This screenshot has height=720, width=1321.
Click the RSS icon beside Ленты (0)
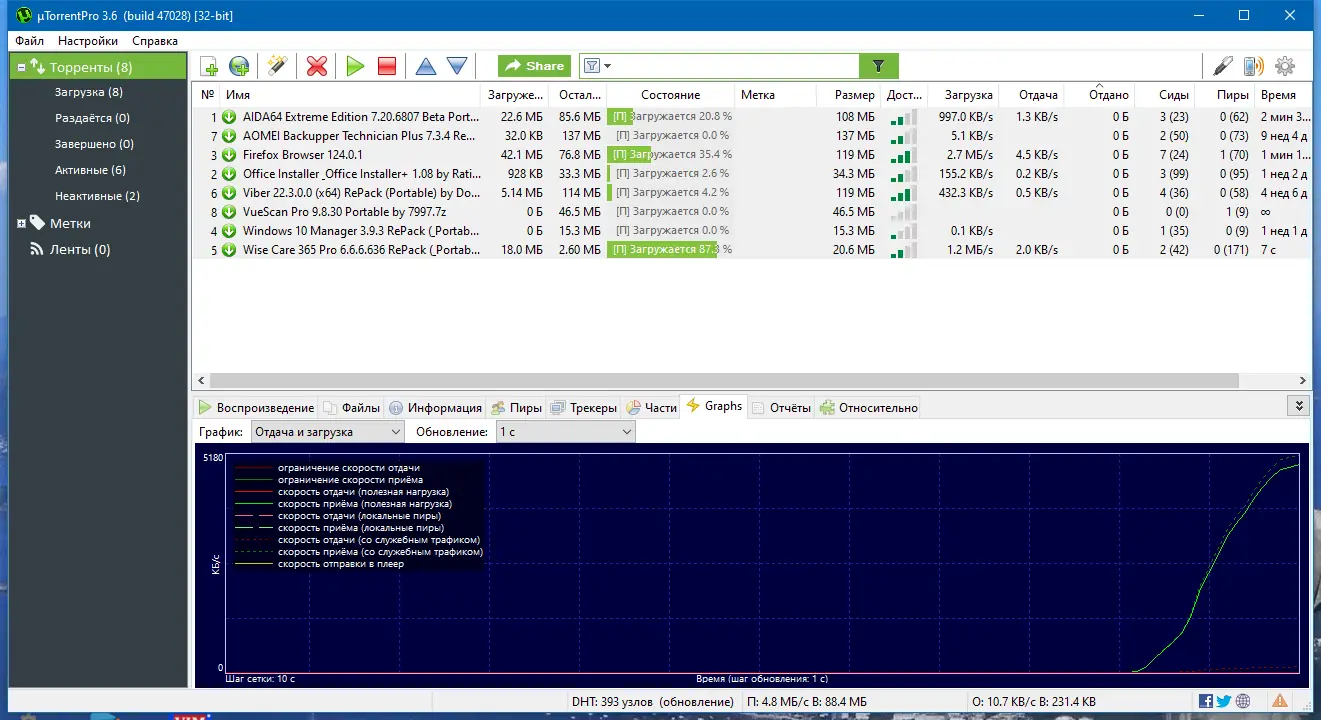click(x=37, y=249)
